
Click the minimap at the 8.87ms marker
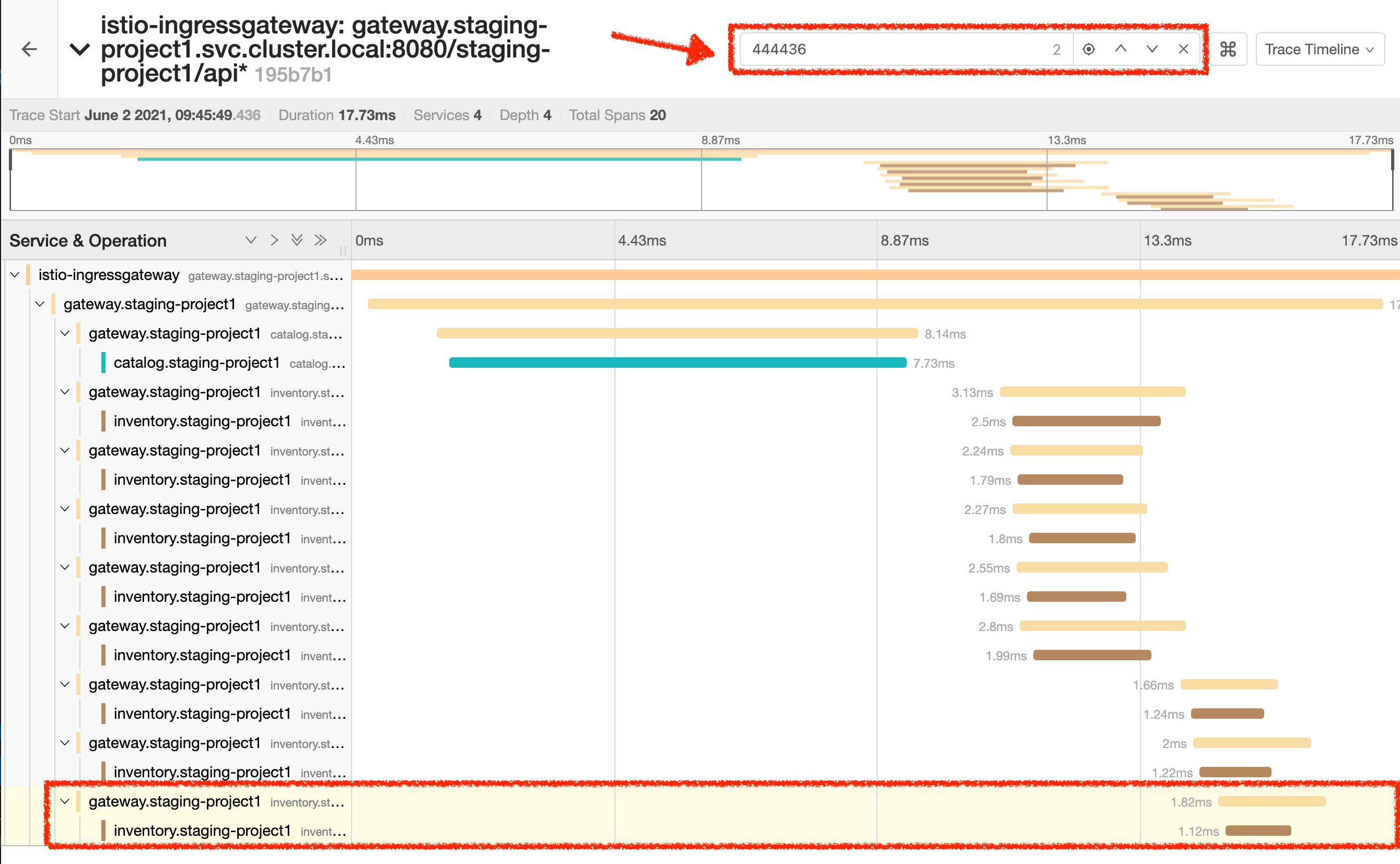click(x=702, y=180)
